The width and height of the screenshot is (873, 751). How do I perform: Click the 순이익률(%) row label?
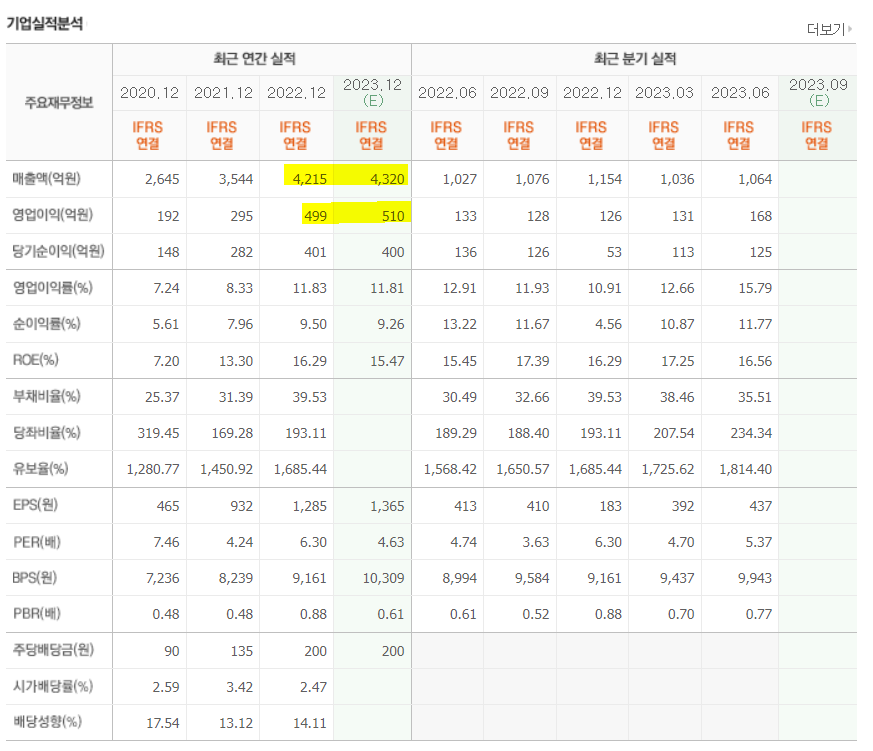click(x=46, y=323)
